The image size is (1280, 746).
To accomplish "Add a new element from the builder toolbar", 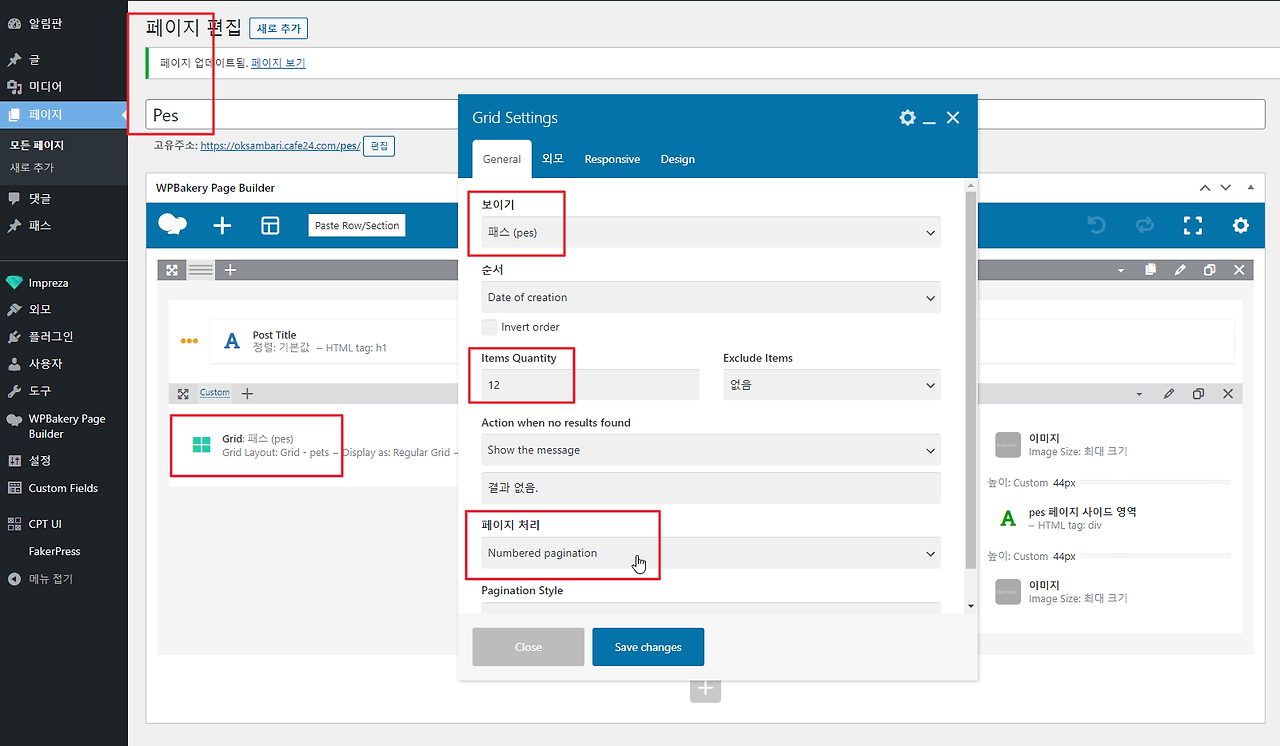I will [x=222, y=226].
